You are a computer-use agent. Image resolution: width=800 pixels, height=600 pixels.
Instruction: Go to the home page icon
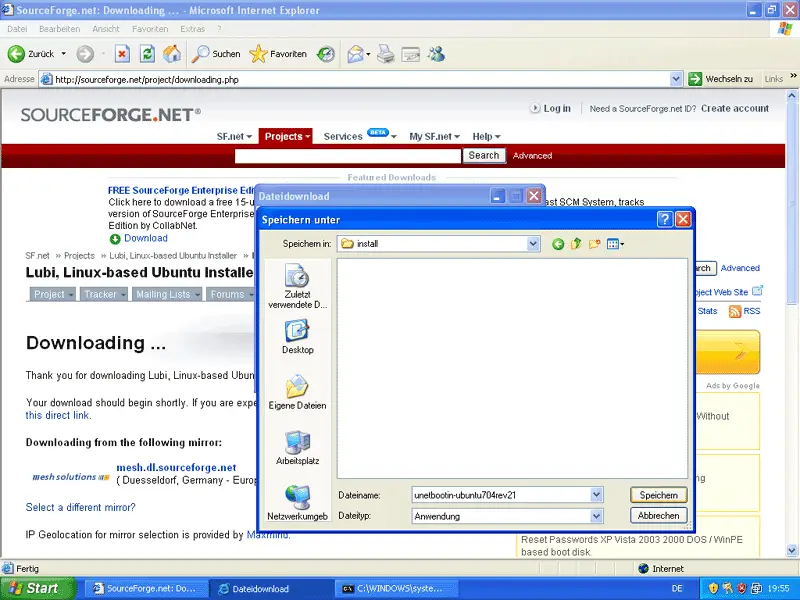pos(172,54)
